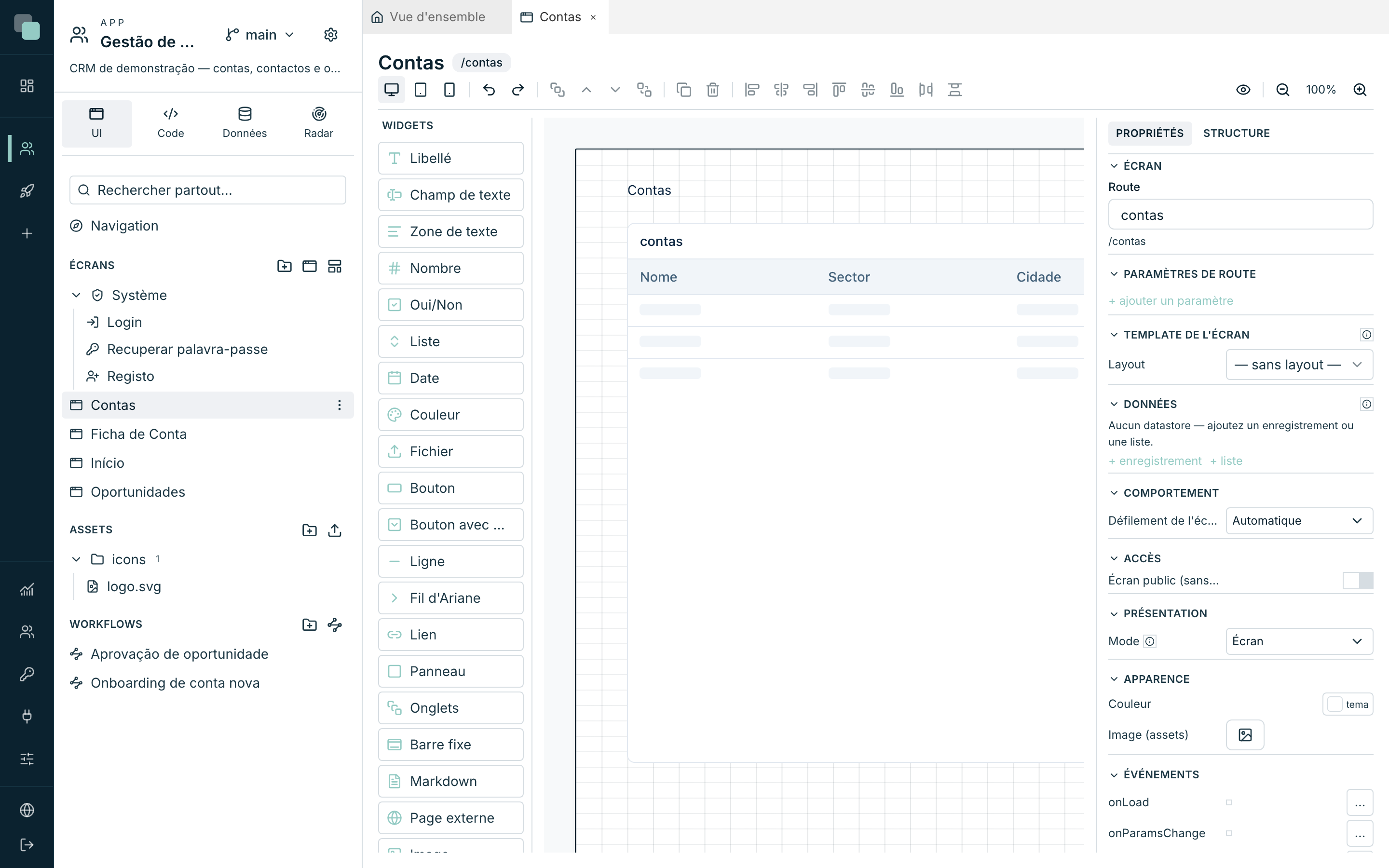Open Contas screen options menu
Screen dimensions: 1389x868
(339, 405)
